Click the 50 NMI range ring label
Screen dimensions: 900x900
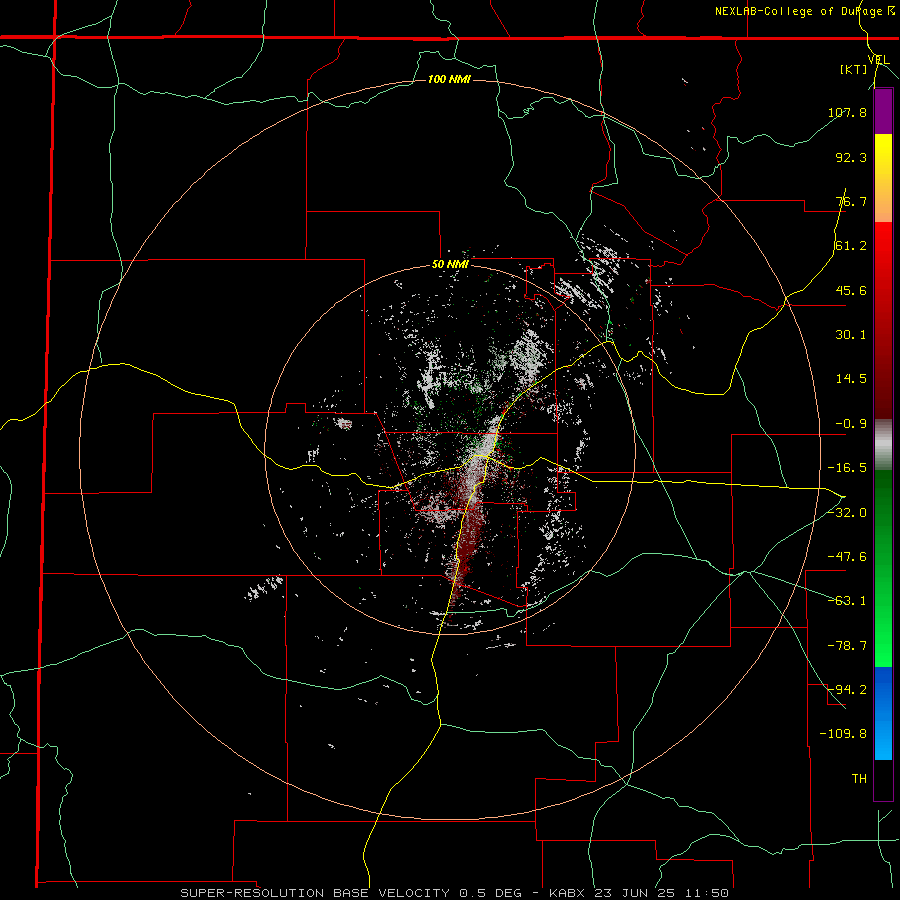point(450,265)
